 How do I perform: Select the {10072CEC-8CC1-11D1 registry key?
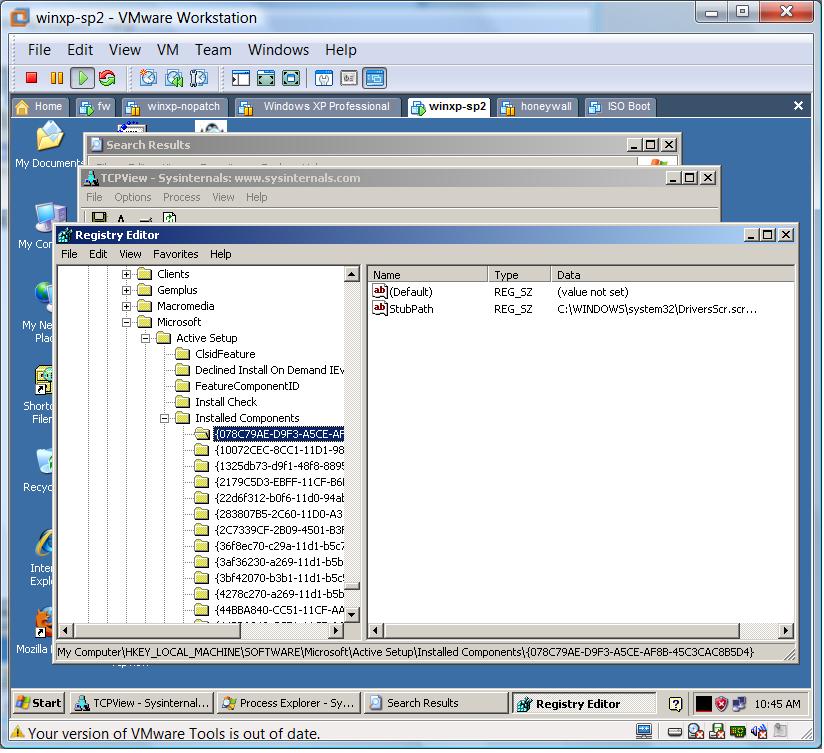click(279, 450)
